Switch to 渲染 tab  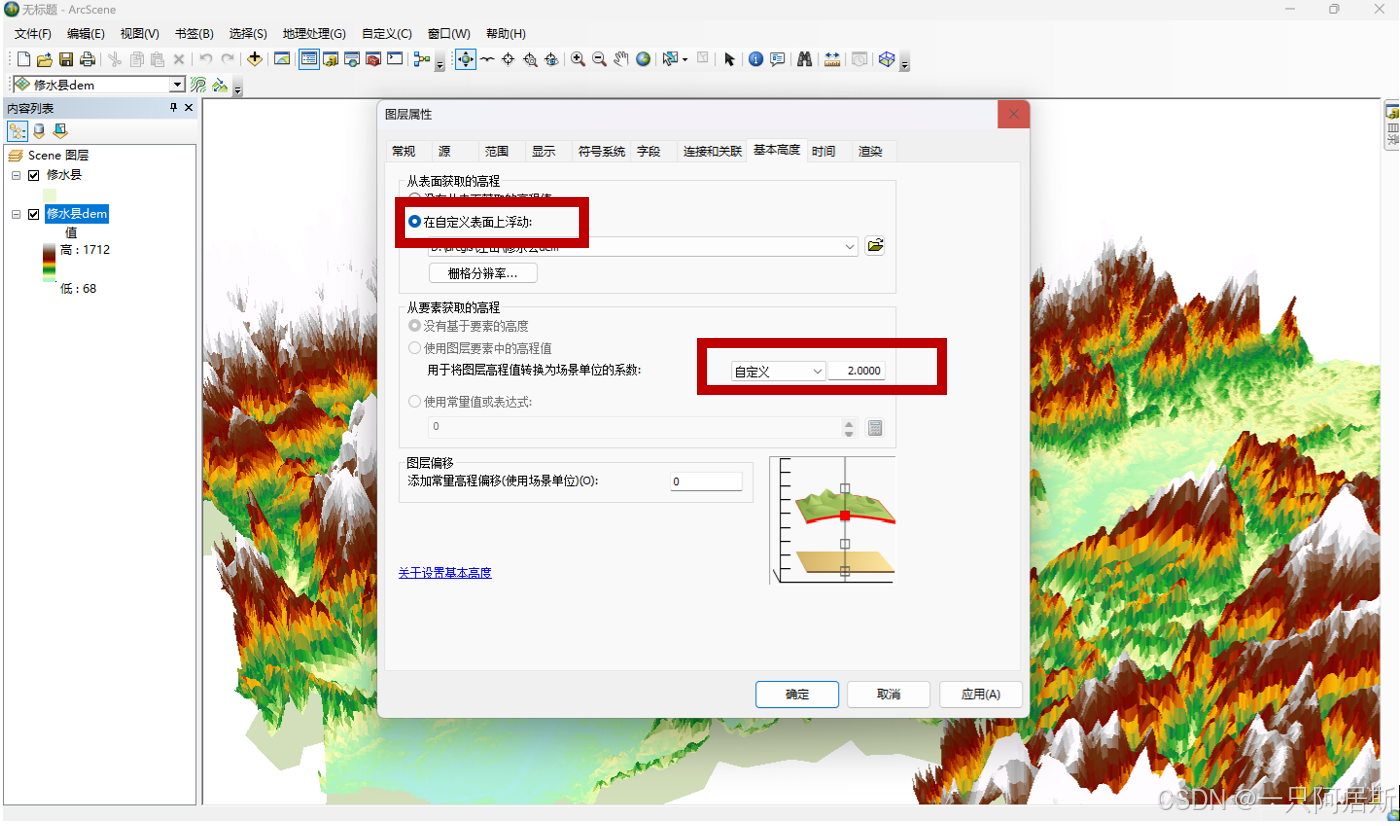870,151
